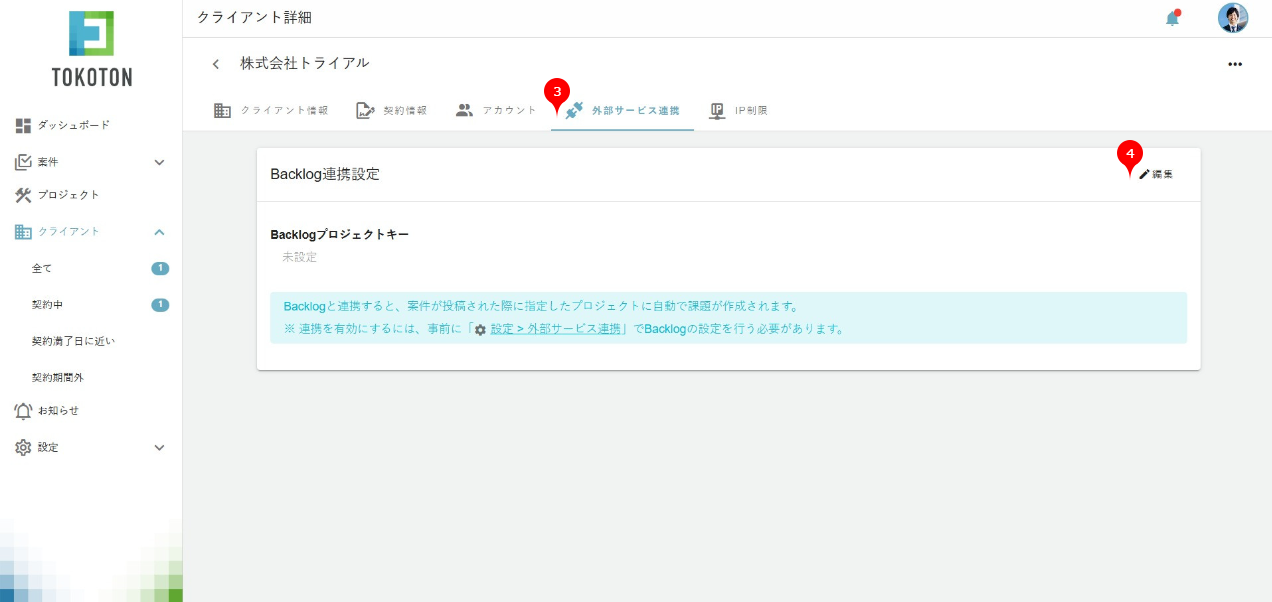The height and width of the screenshot is (602, 1272).
Task: Click the building icon on クライアント情報 tab
Action: point(223,111)
